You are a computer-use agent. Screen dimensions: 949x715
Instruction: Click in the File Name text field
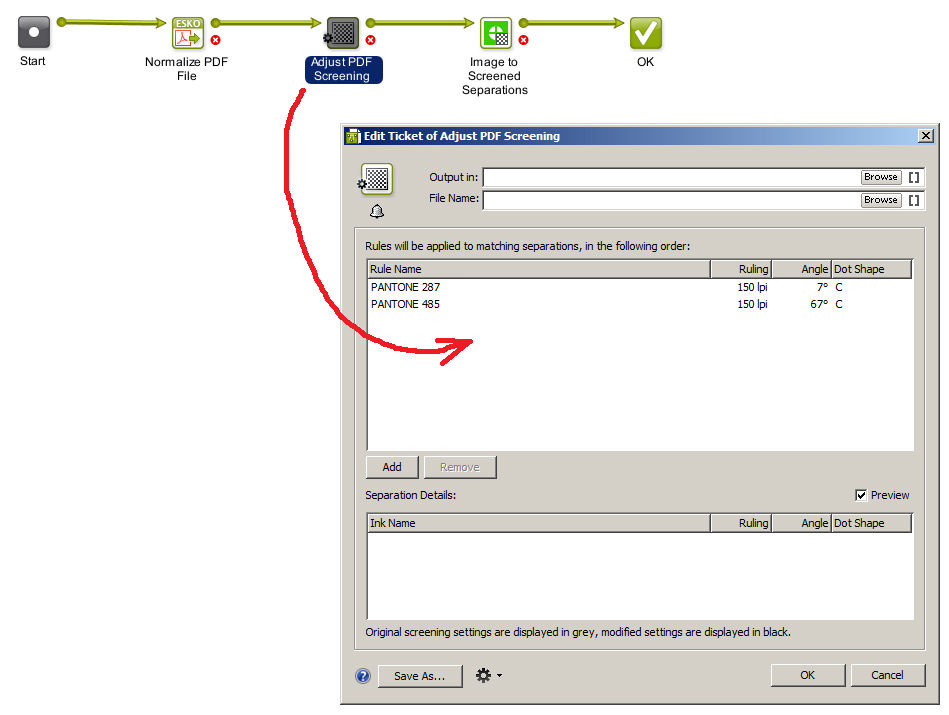(x=672, y=200)
